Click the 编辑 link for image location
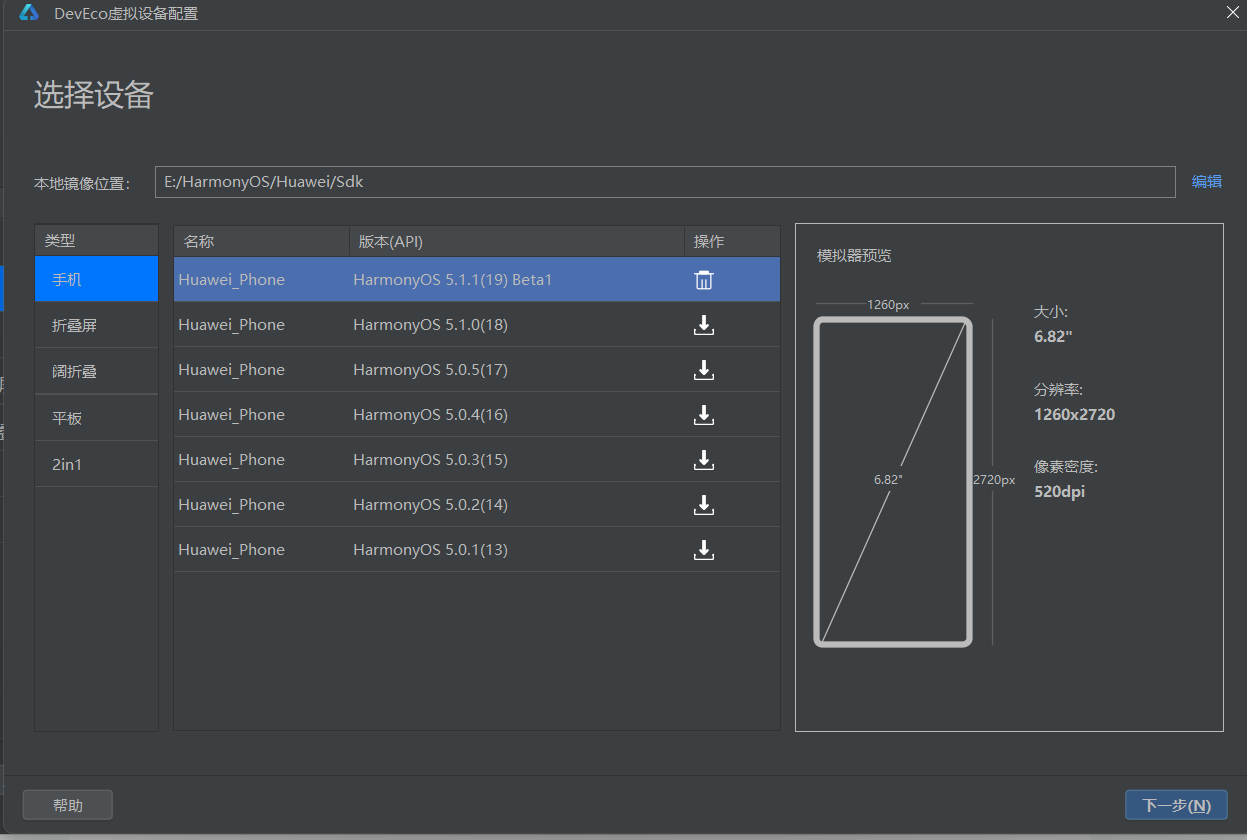 click(1206, 182)
